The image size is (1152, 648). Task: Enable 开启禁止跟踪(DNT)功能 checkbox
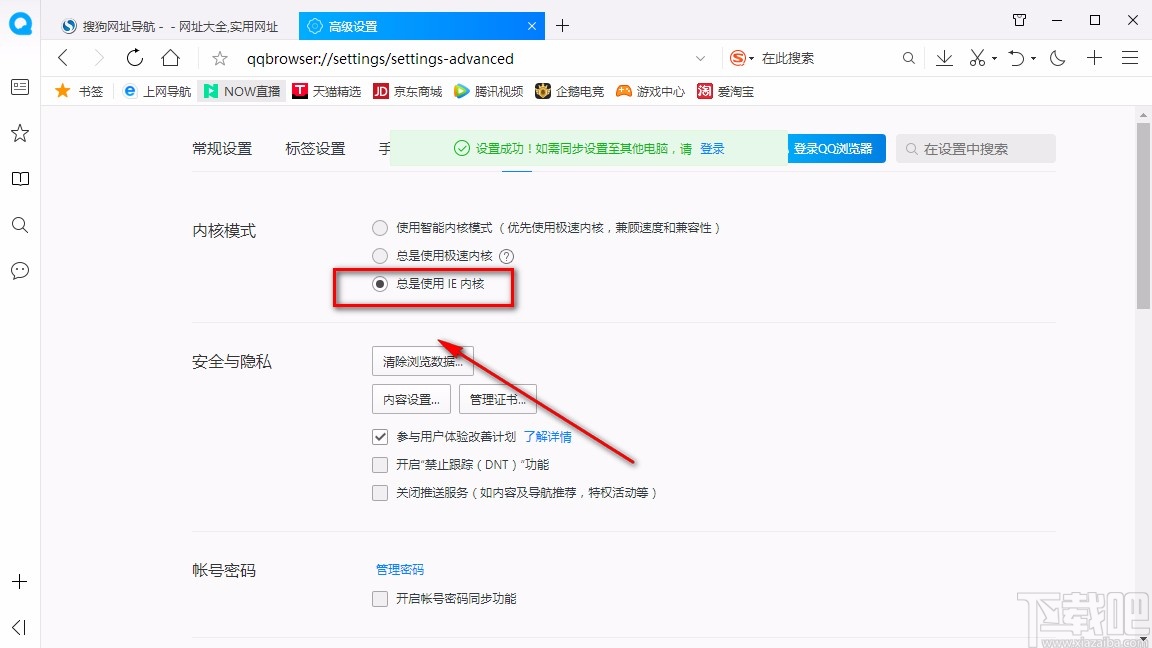[380, 464]
